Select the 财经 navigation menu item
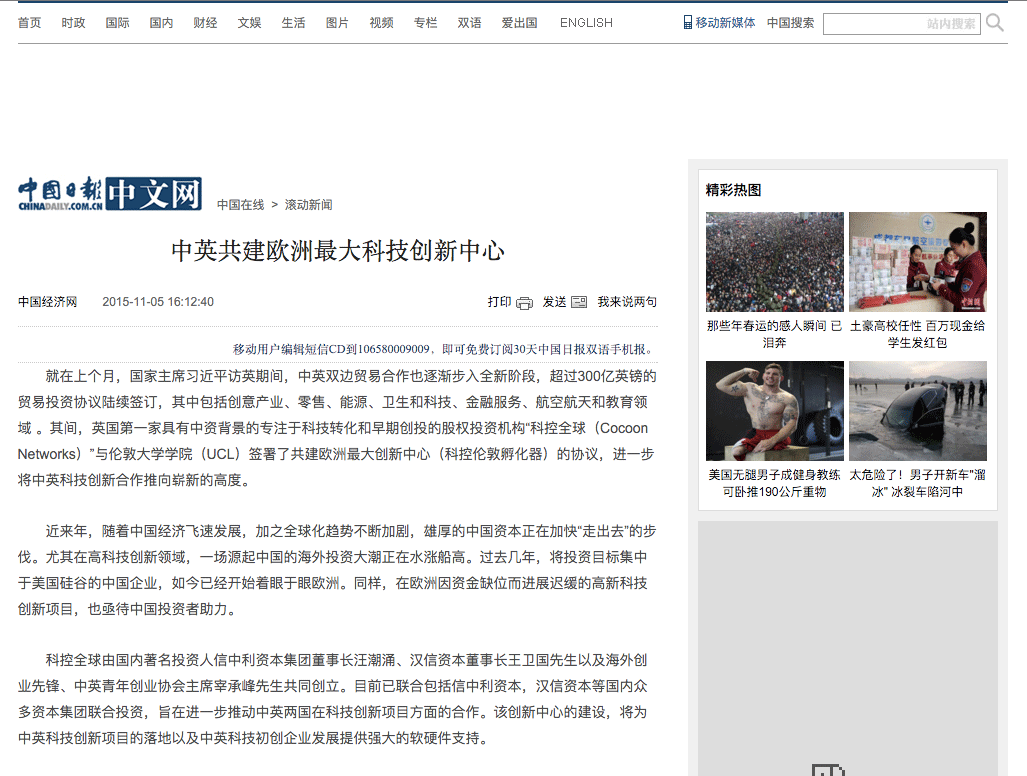Image resolution: width=1027 pixels, height=776 pixels. (x=205, y=23)
